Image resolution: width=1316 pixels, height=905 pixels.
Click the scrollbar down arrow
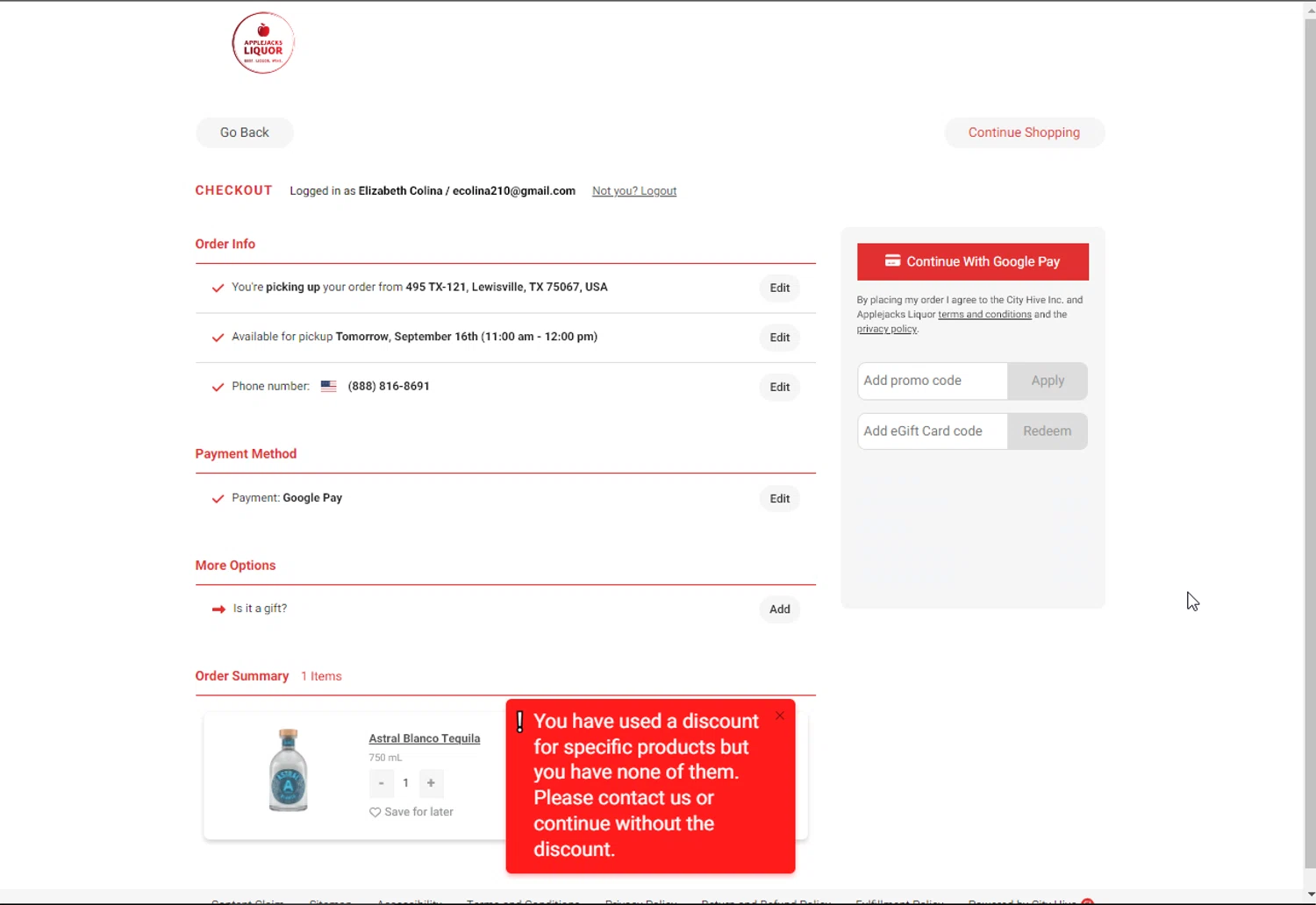1310,894
